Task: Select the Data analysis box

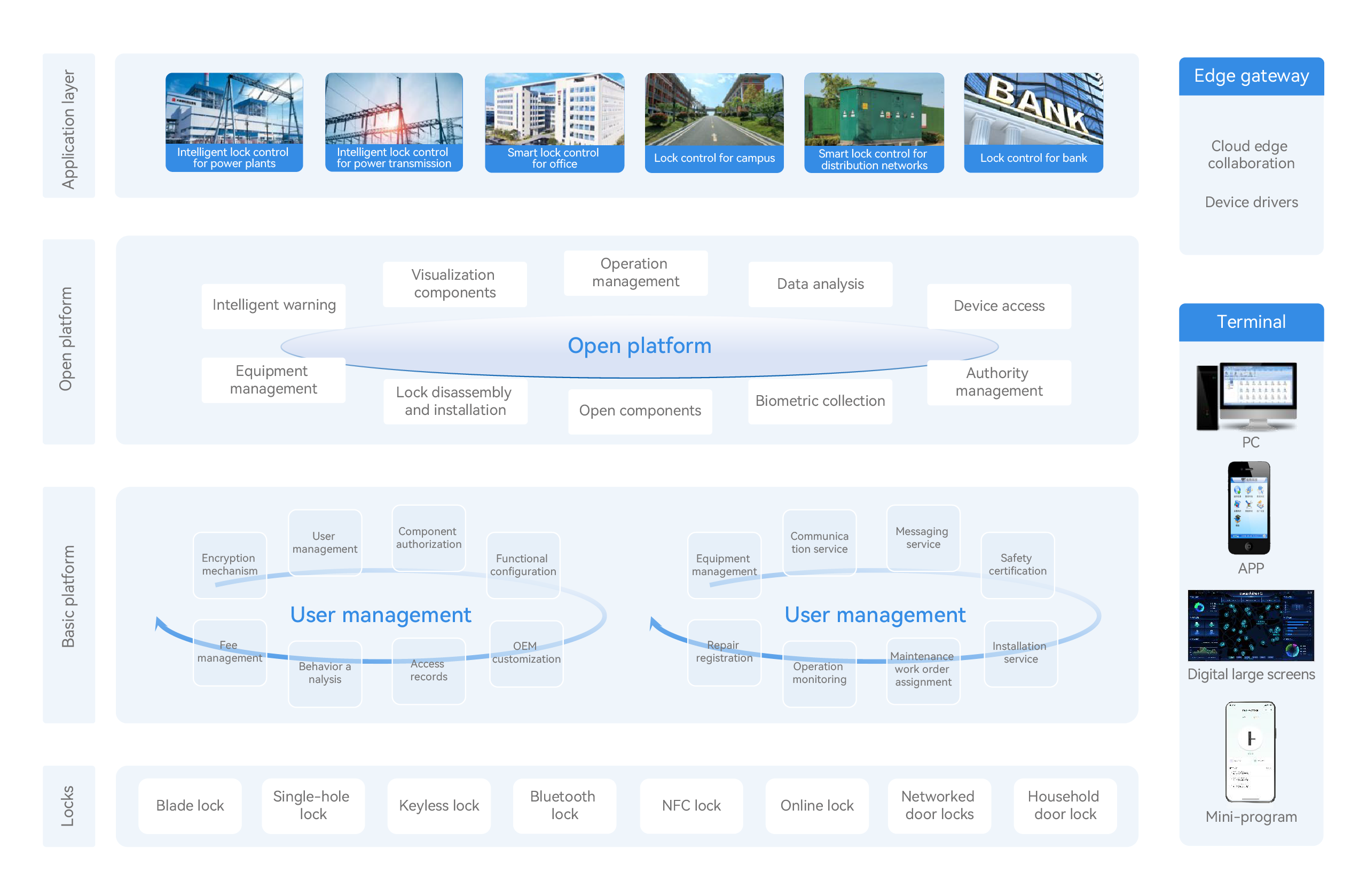Action: [x=820, y=284]
